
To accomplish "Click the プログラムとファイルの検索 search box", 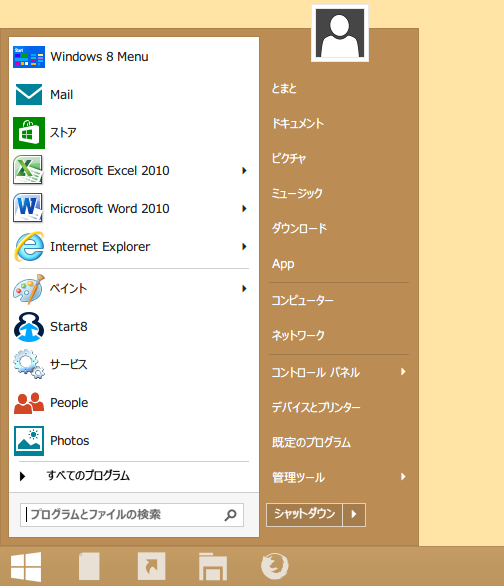I will (132, 515).
